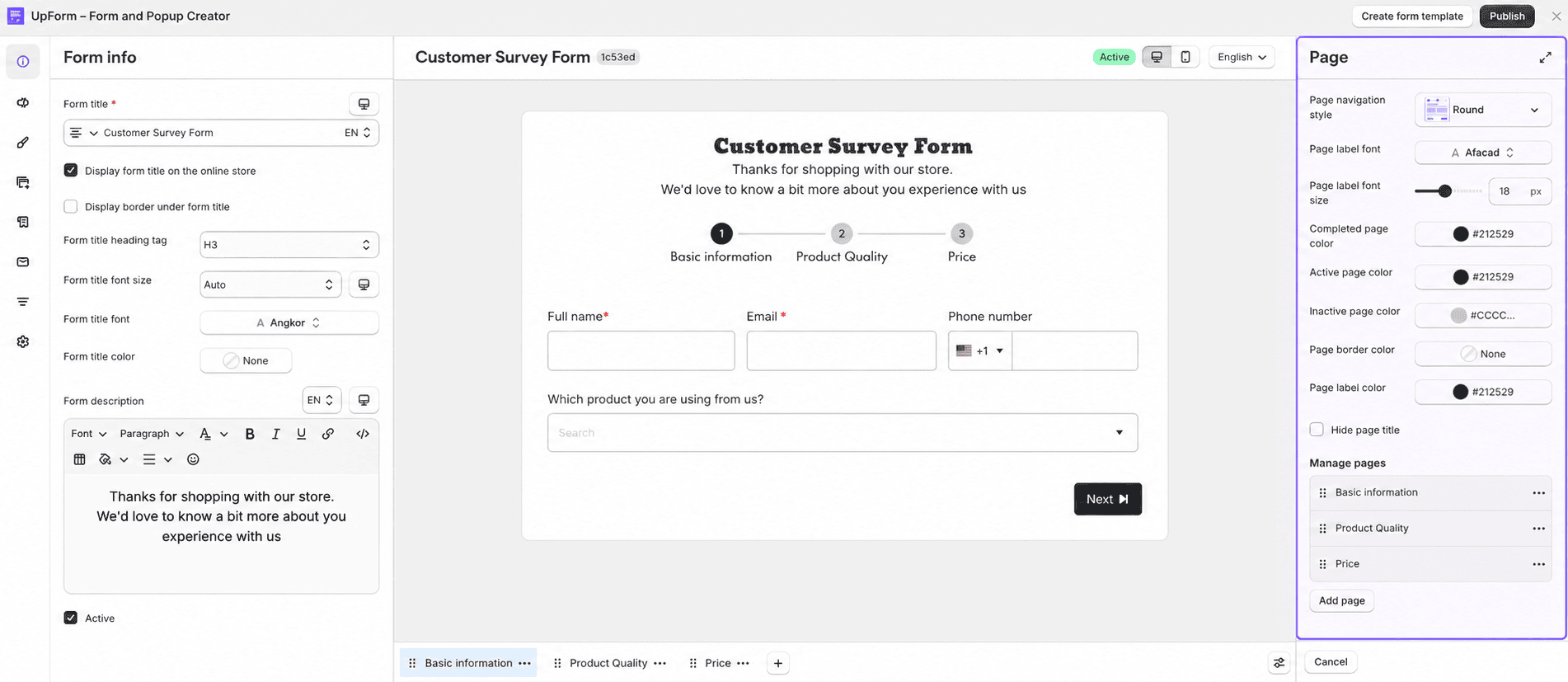Viewport: 1568px width, 682px height.
Task: Open the settings gear in sidebar
Action: [23, 341]
